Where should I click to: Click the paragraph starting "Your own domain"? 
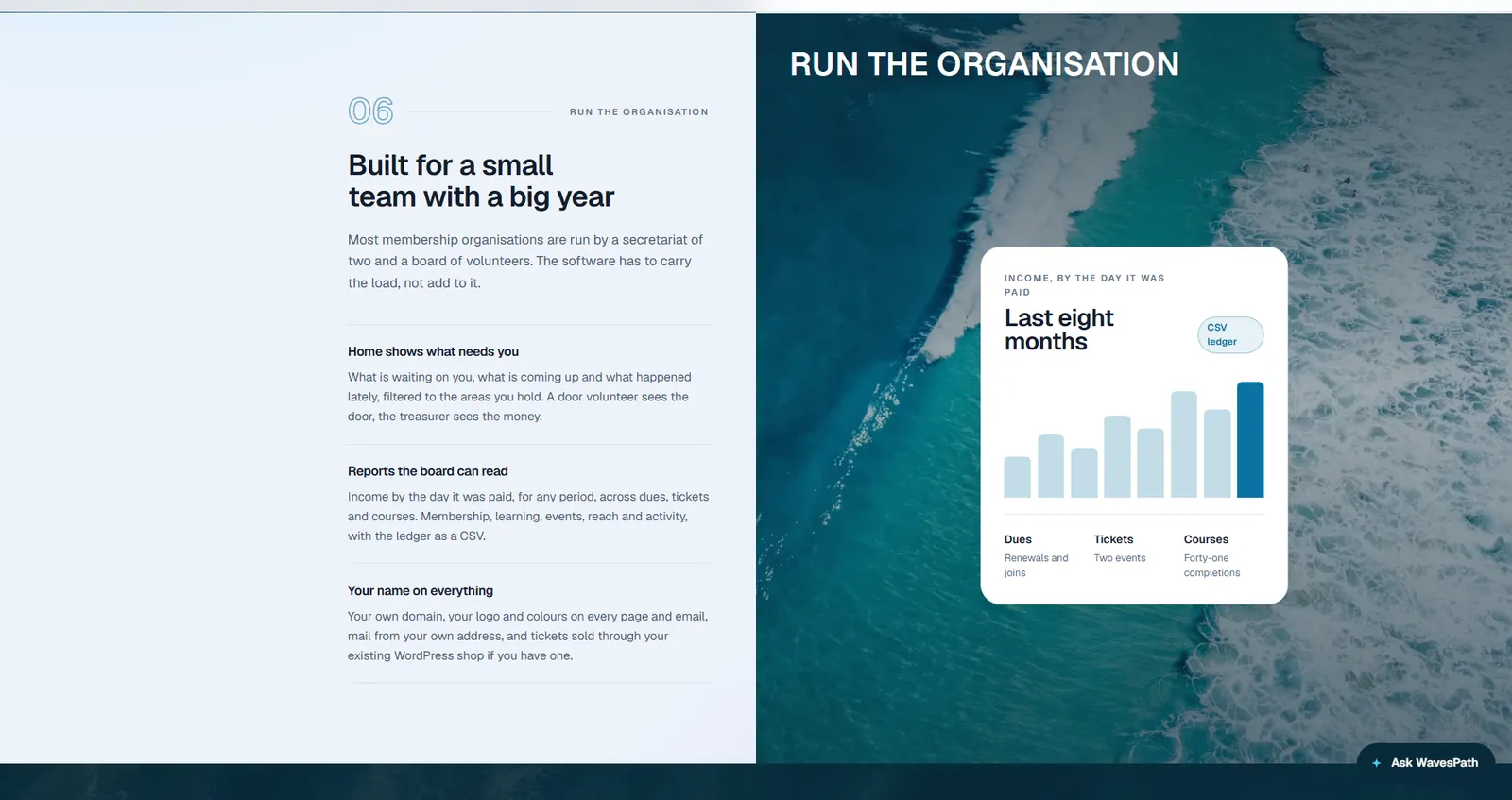(x=527, y=636)
